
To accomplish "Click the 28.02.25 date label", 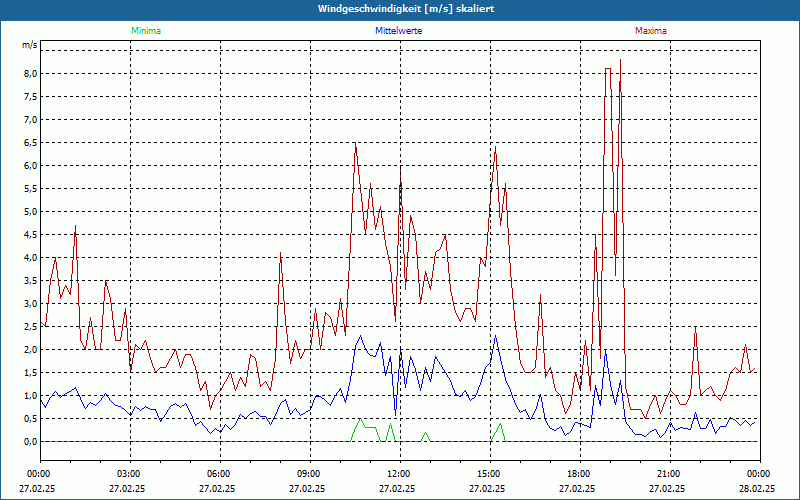I will coord(757,488).
